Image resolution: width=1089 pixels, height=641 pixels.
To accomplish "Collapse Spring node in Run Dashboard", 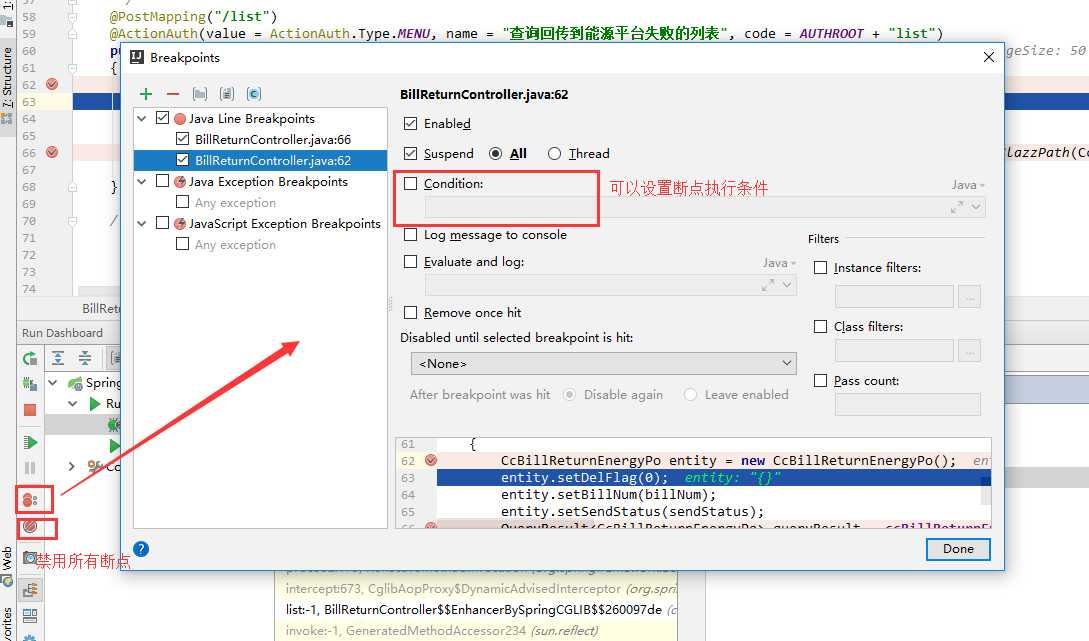I will point(53,383).
